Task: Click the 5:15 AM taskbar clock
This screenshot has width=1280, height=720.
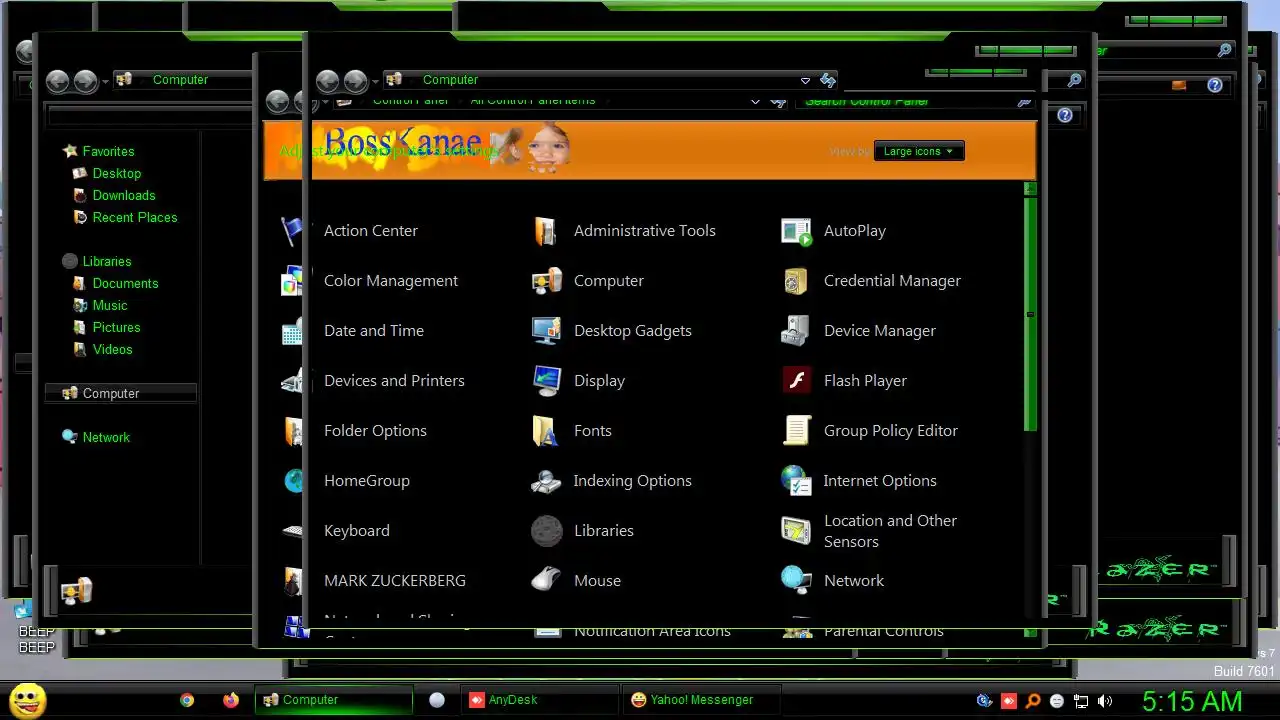Action: tap(1192, 700)
